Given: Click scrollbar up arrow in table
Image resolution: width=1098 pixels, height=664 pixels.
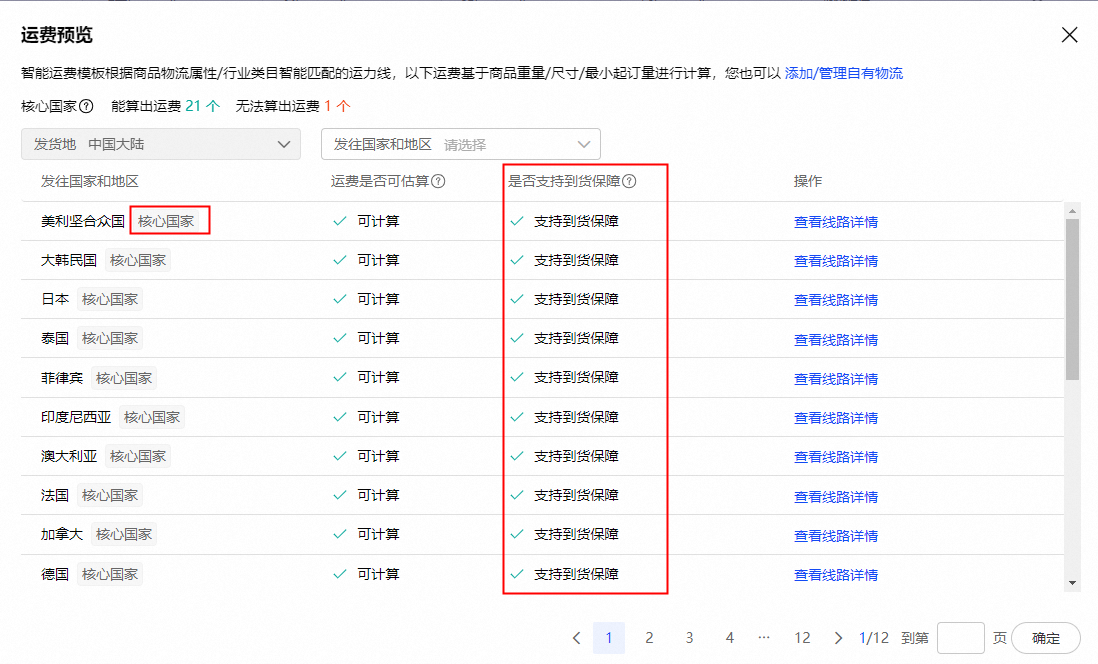Looking at the screenshot, I should click(1072, 211).
